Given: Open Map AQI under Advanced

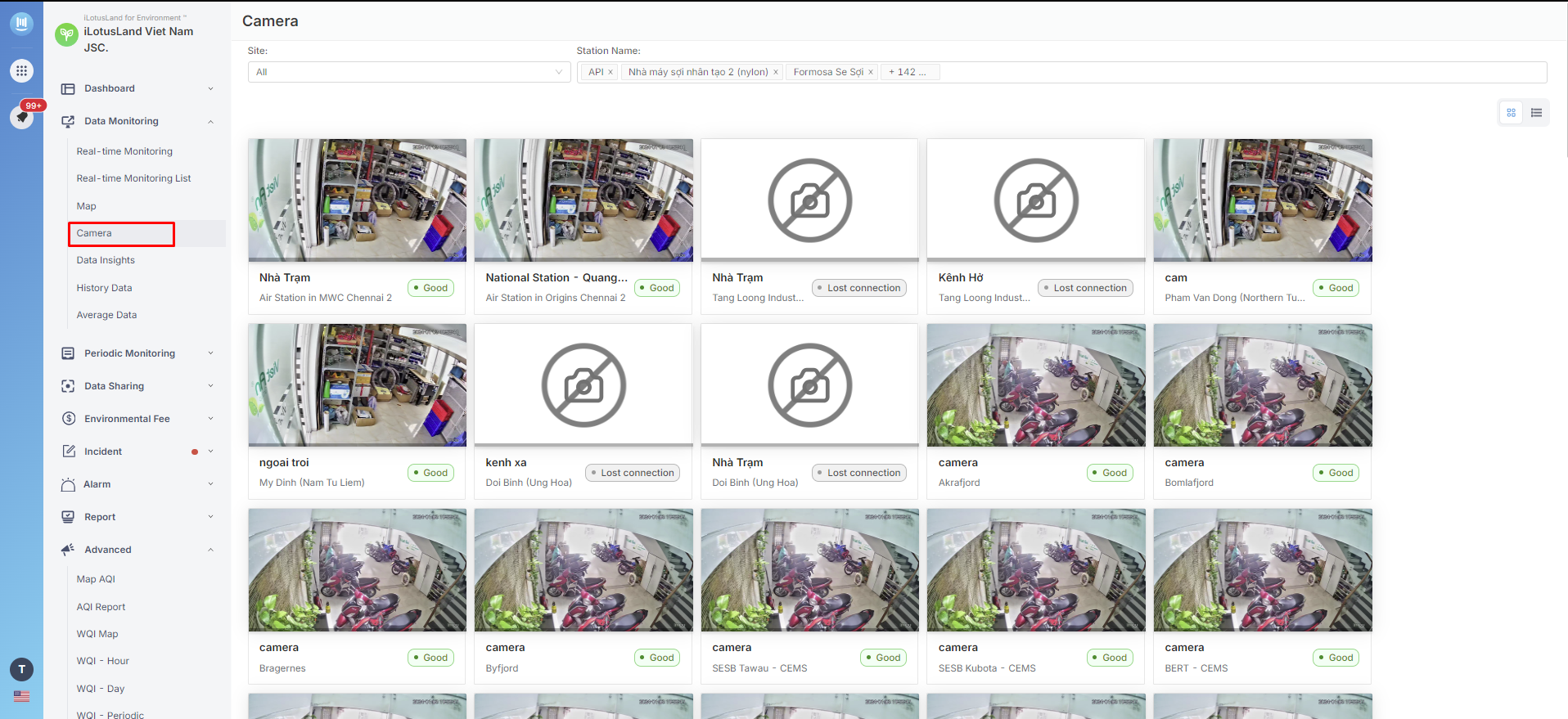Looking at the screenshot, I should (x=96, y=579).
